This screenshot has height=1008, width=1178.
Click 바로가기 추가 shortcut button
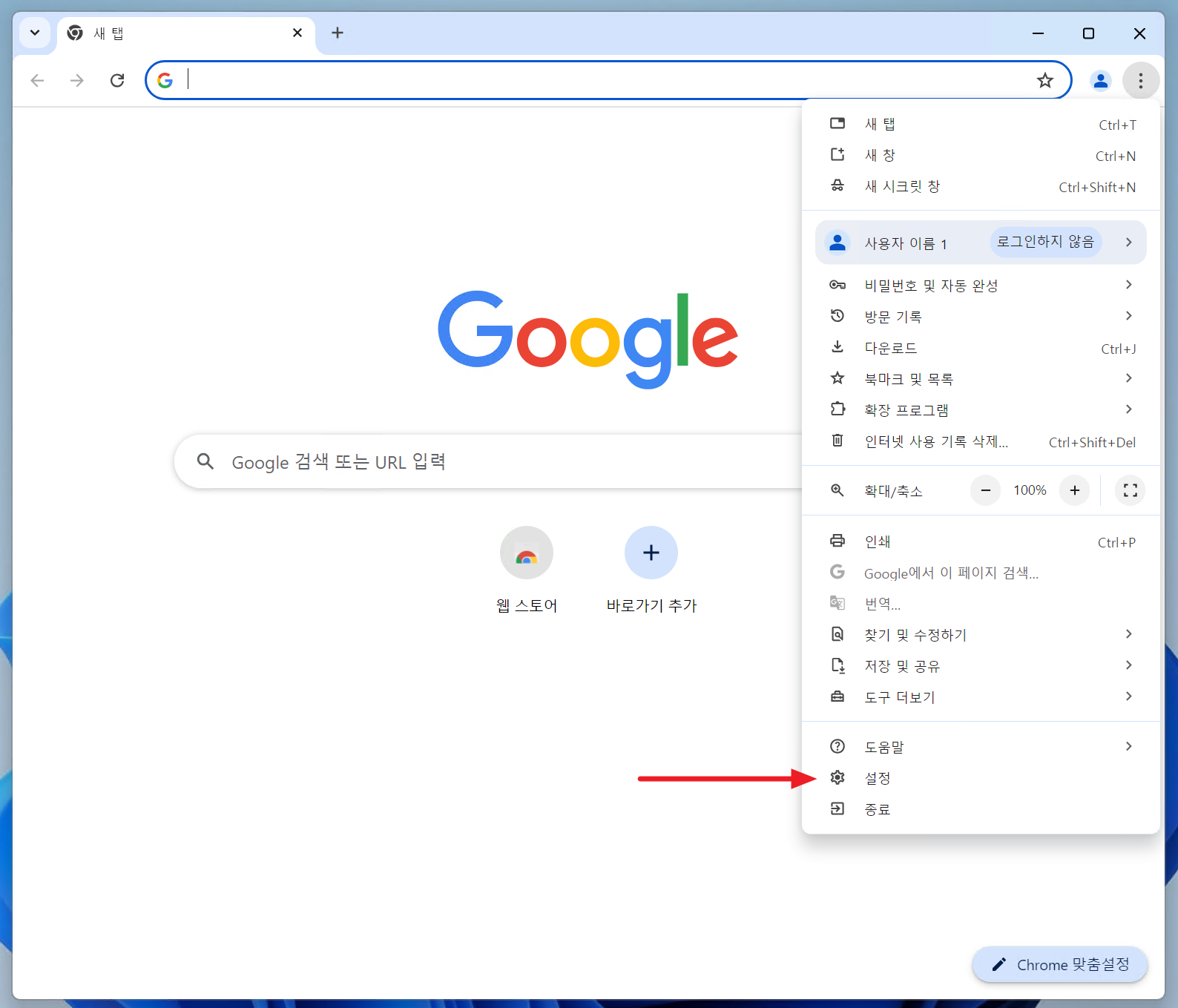(x=651, y=570)
